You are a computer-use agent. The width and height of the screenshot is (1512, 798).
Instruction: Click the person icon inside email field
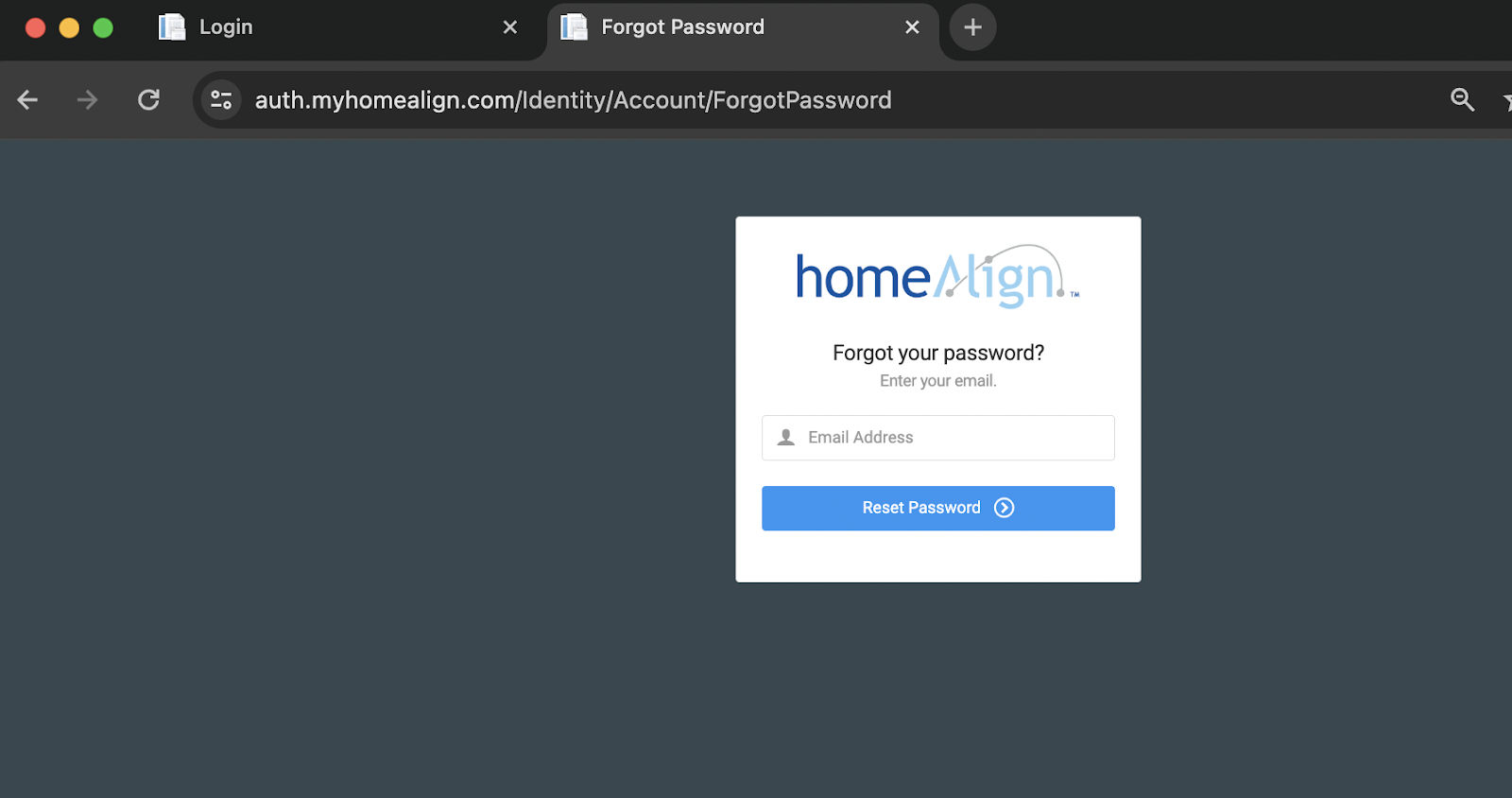[x=784, y=437]
